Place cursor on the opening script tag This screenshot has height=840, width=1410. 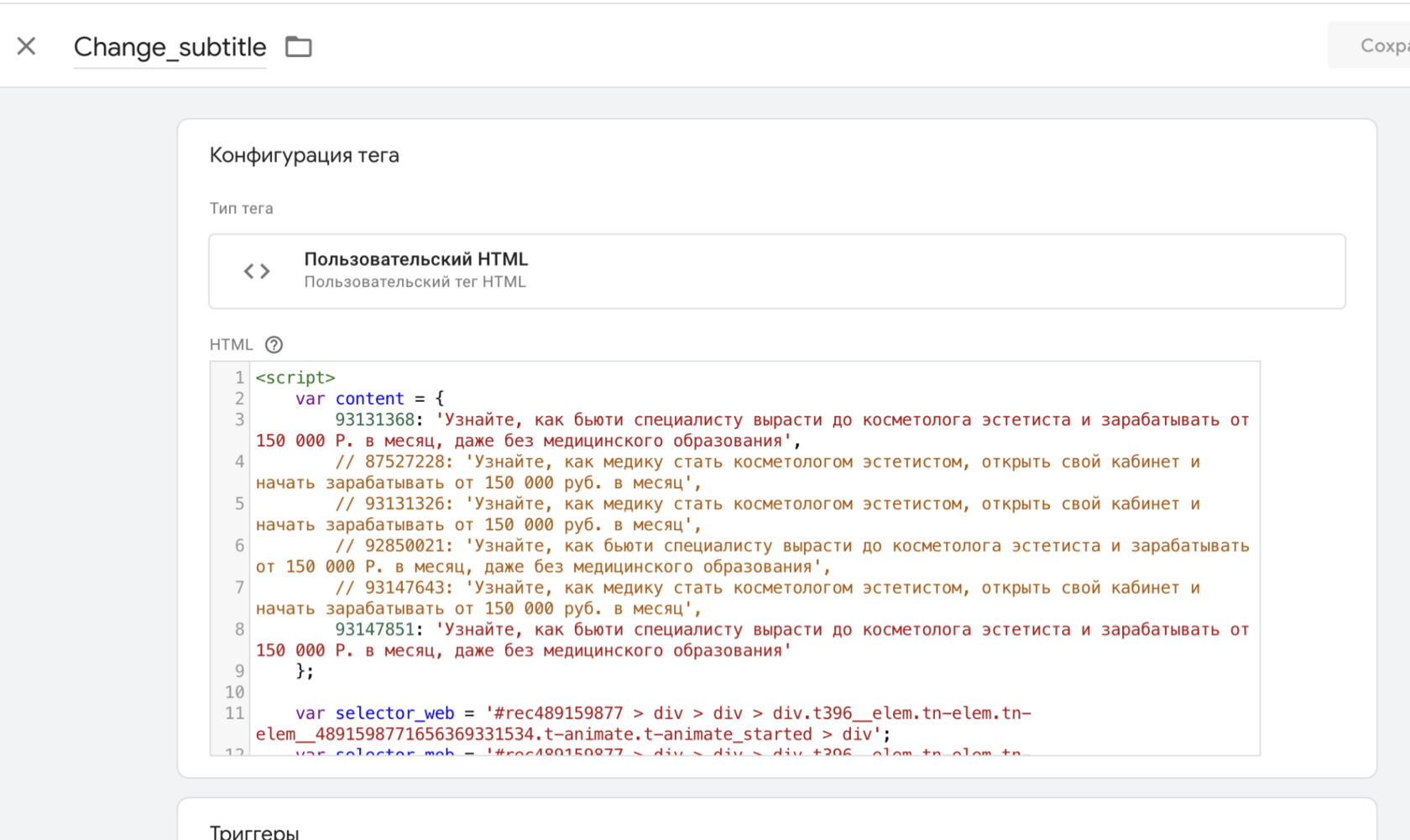[295, 378]
